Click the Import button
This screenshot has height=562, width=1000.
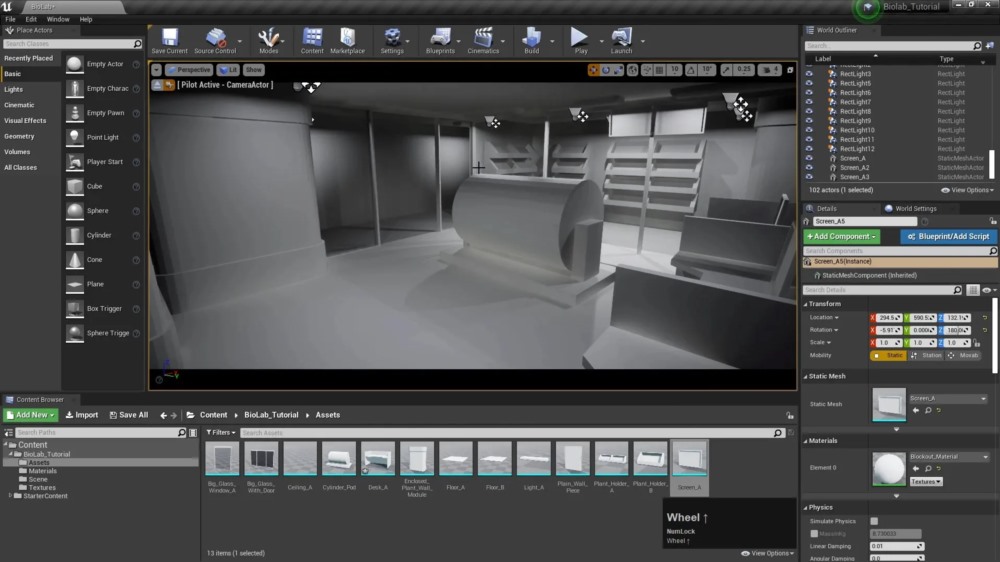[82, 415]
